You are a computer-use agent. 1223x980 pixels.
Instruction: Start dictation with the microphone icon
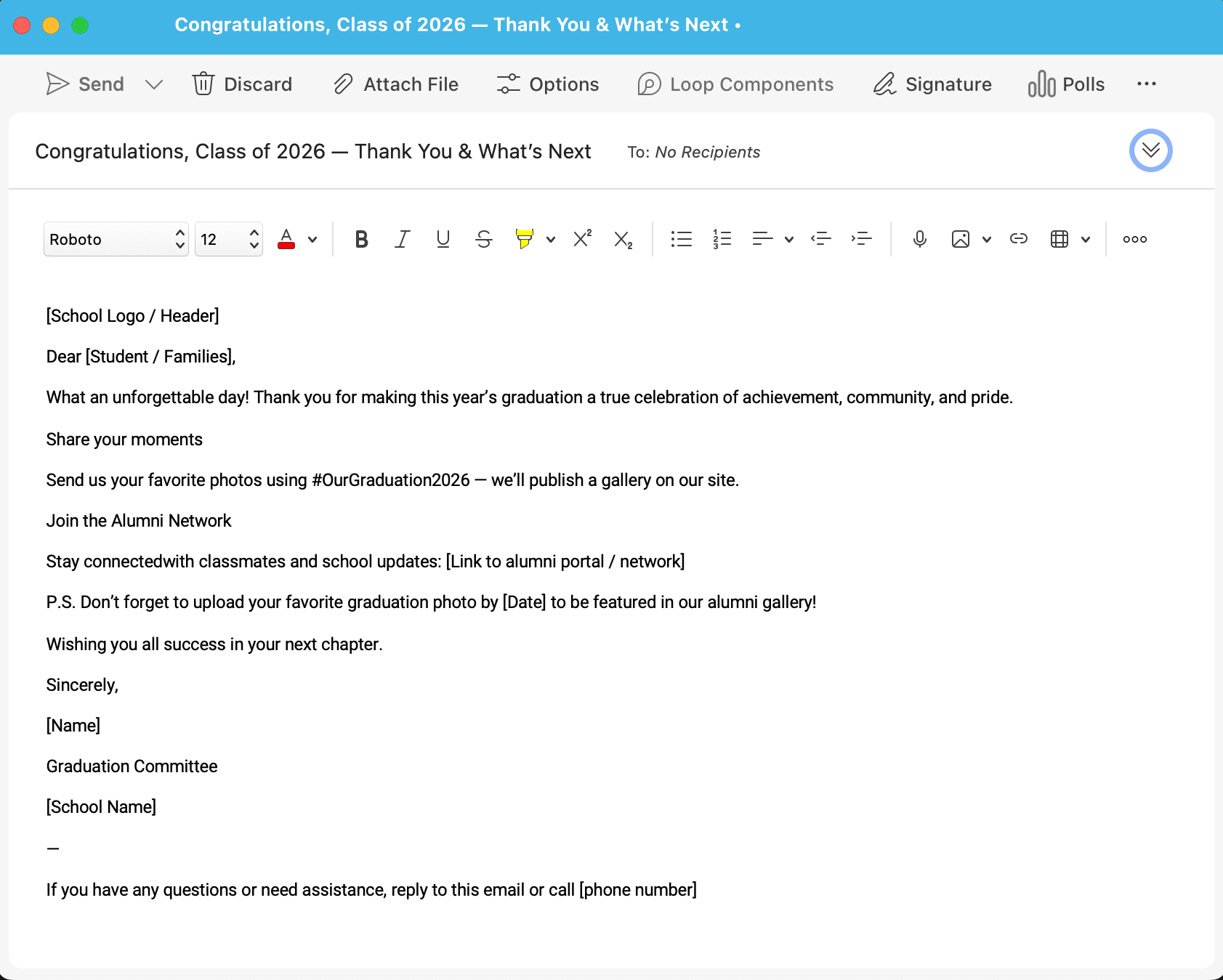[919, 239]
